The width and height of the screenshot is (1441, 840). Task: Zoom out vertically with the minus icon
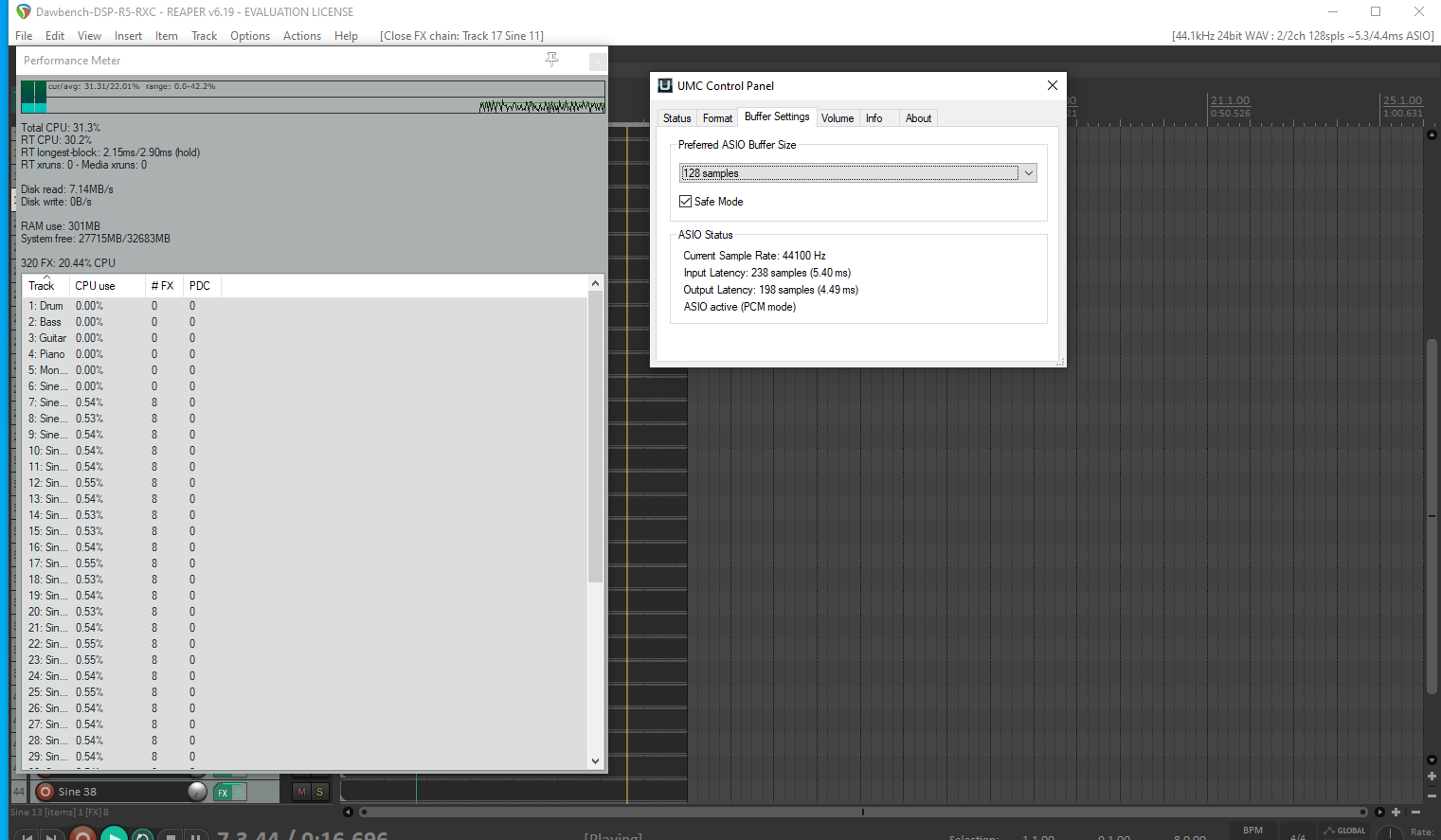tap(1432, 795)
